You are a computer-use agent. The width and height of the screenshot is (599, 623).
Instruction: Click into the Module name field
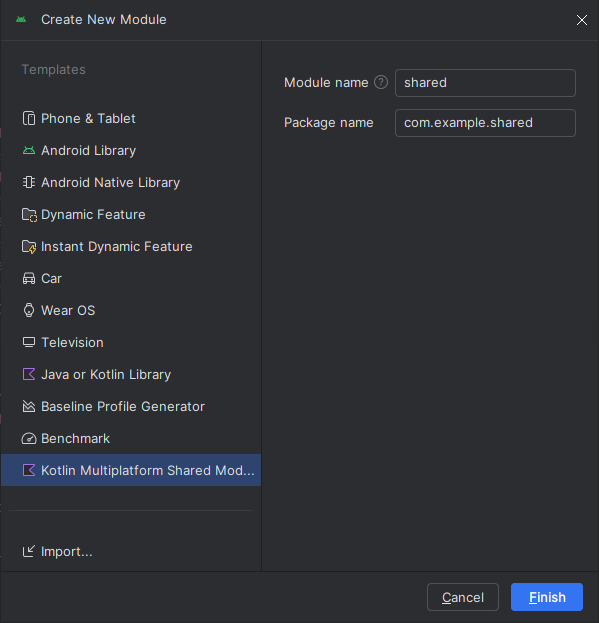[x=485, y=83]
